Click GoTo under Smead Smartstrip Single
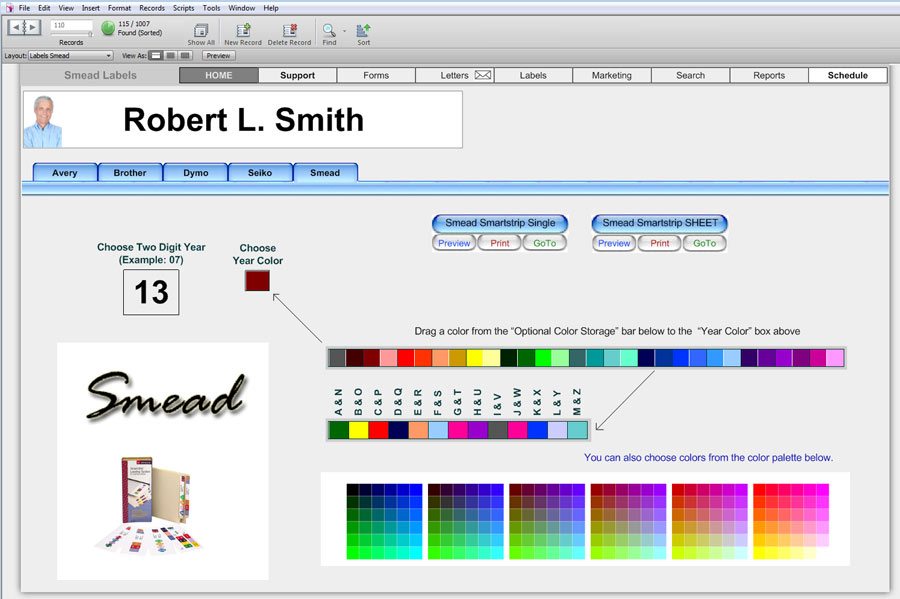 tap(545, 243)
